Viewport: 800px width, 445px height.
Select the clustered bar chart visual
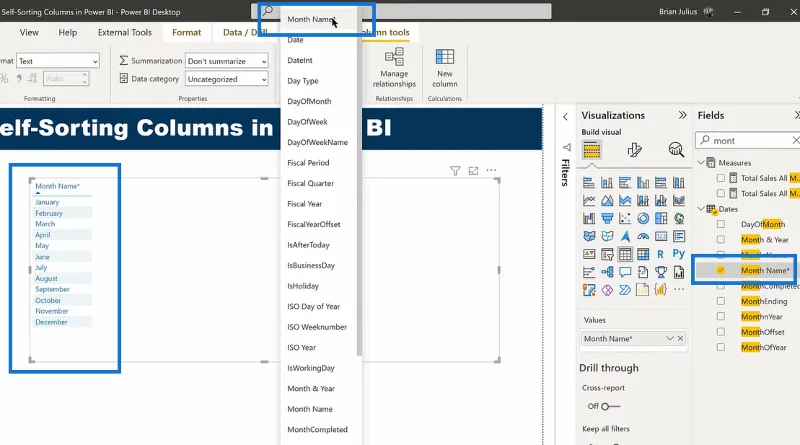tap(625, 183)
